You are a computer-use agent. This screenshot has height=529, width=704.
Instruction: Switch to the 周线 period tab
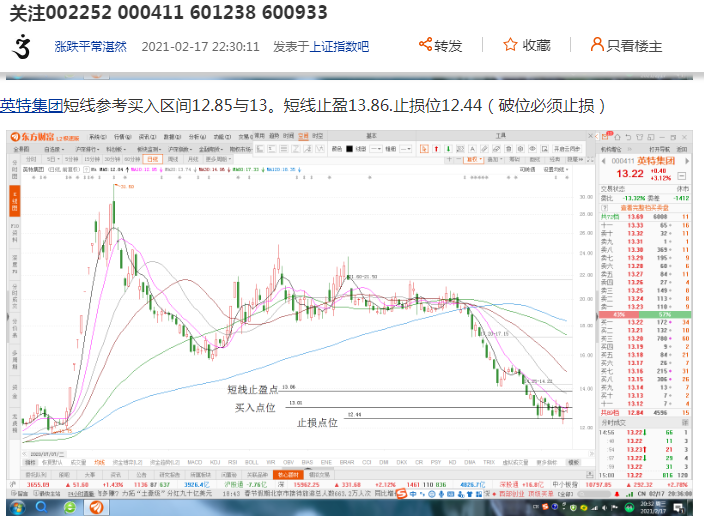tap(173, 159)
